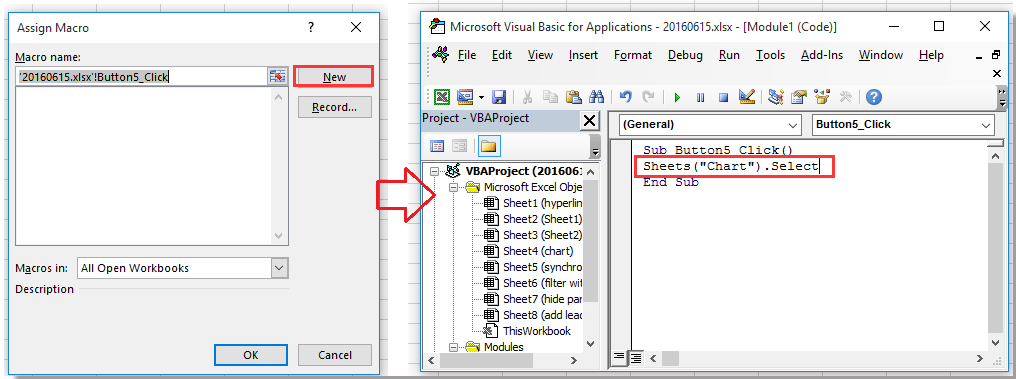Click the Paste clipboard icon
1016x379 pixels.
573,97
